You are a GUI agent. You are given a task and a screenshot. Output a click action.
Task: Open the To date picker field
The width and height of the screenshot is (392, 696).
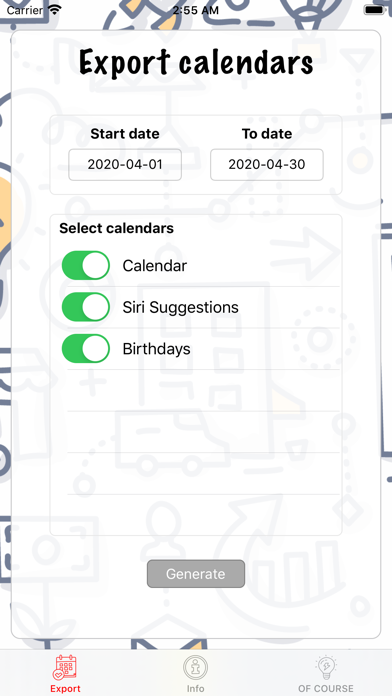click(x=267, y=165)
